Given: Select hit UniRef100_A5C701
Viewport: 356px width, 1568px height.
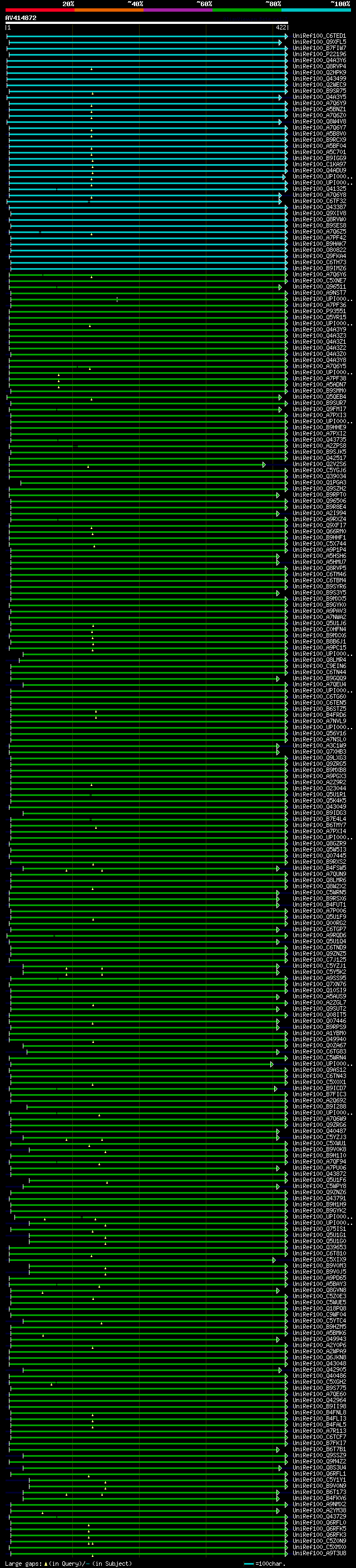Looking at the screenshot, I should pyautogui.click(x=319, y=152).
